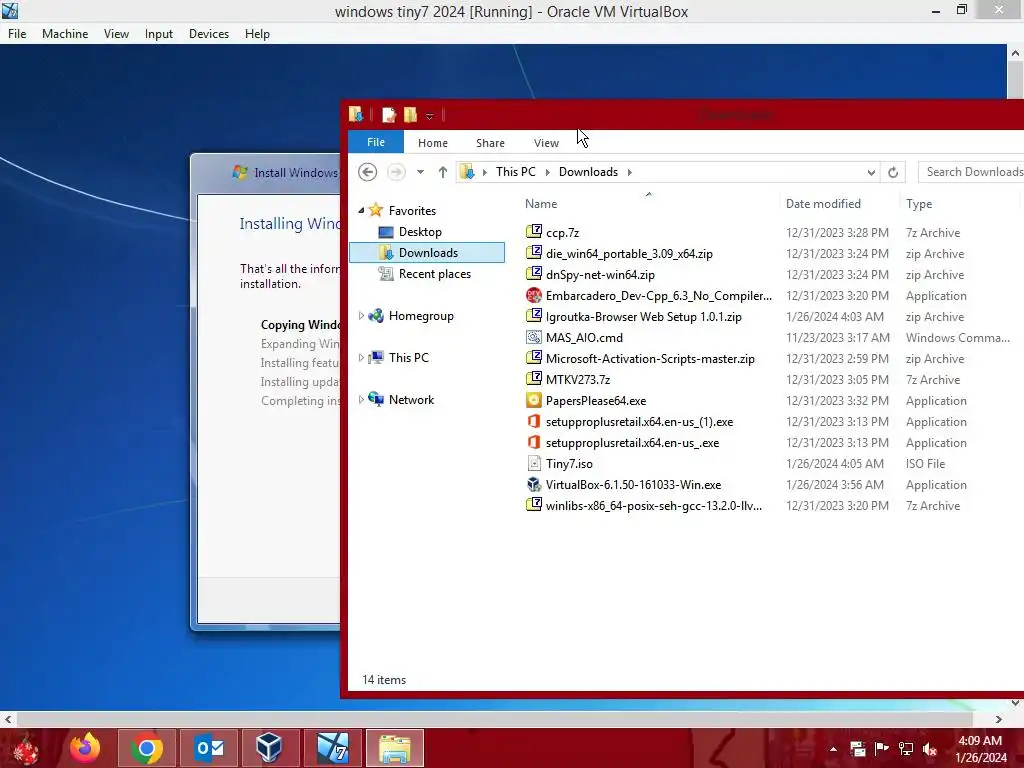Switch to the Windows 7 VM taskbar icon
Screen dimensions: 1024x768
[332, 748]
